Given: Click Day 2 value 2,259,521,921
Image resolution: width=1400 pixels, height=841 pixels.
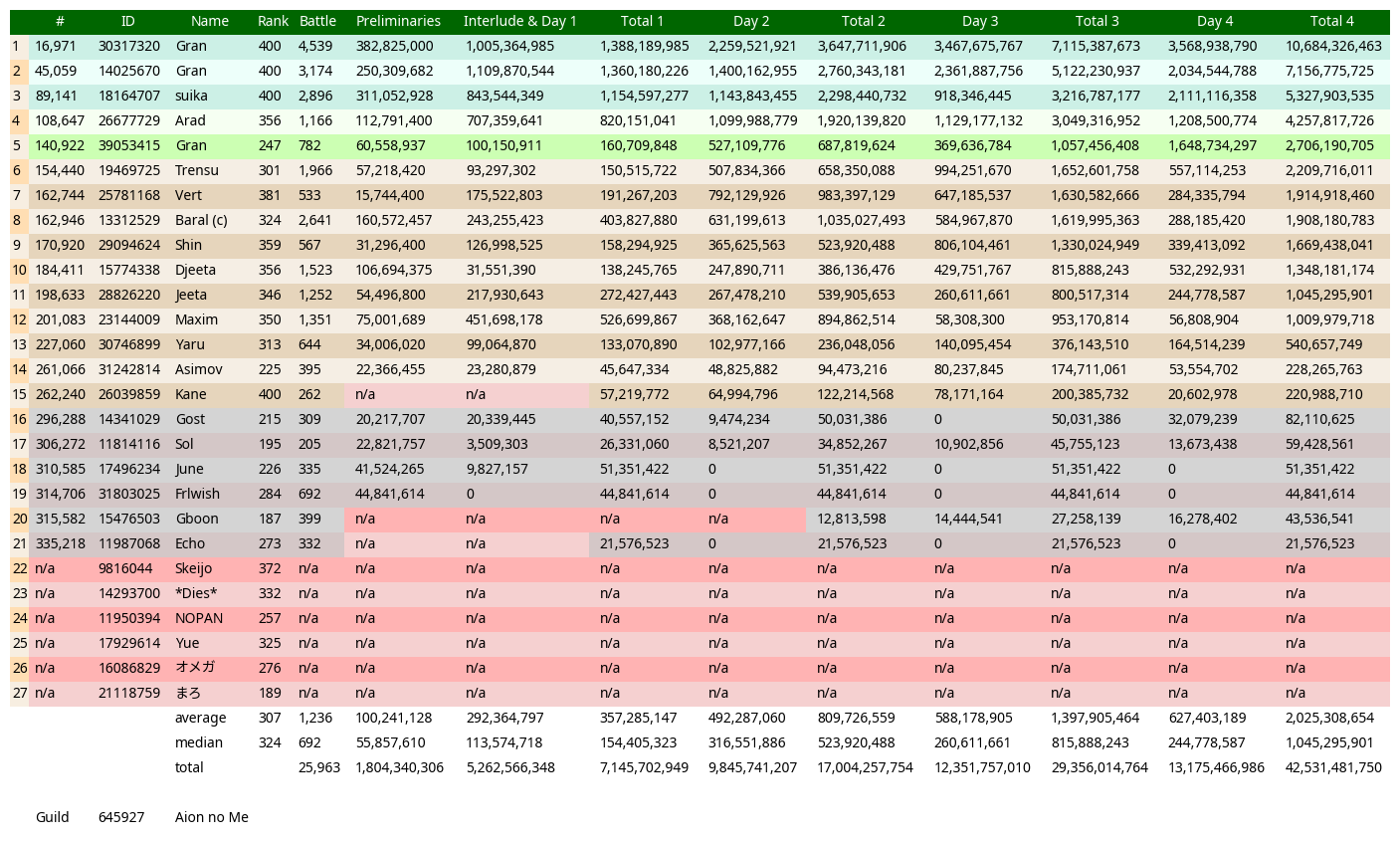Looking at the screenshot, I should tap(752, 46).
